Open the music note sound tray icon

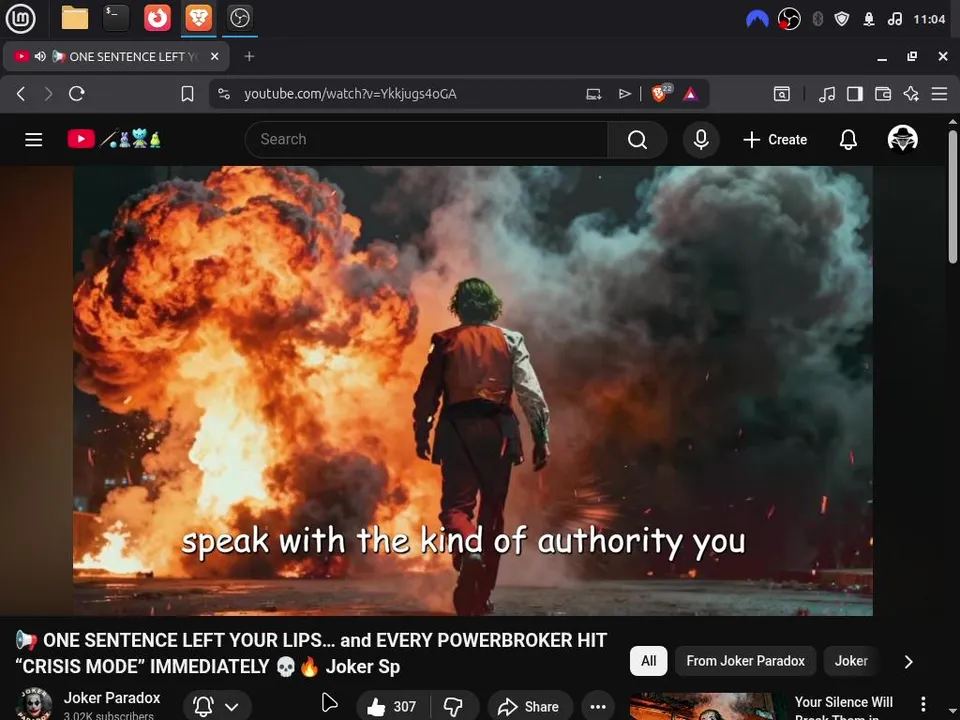coord(894,19)
